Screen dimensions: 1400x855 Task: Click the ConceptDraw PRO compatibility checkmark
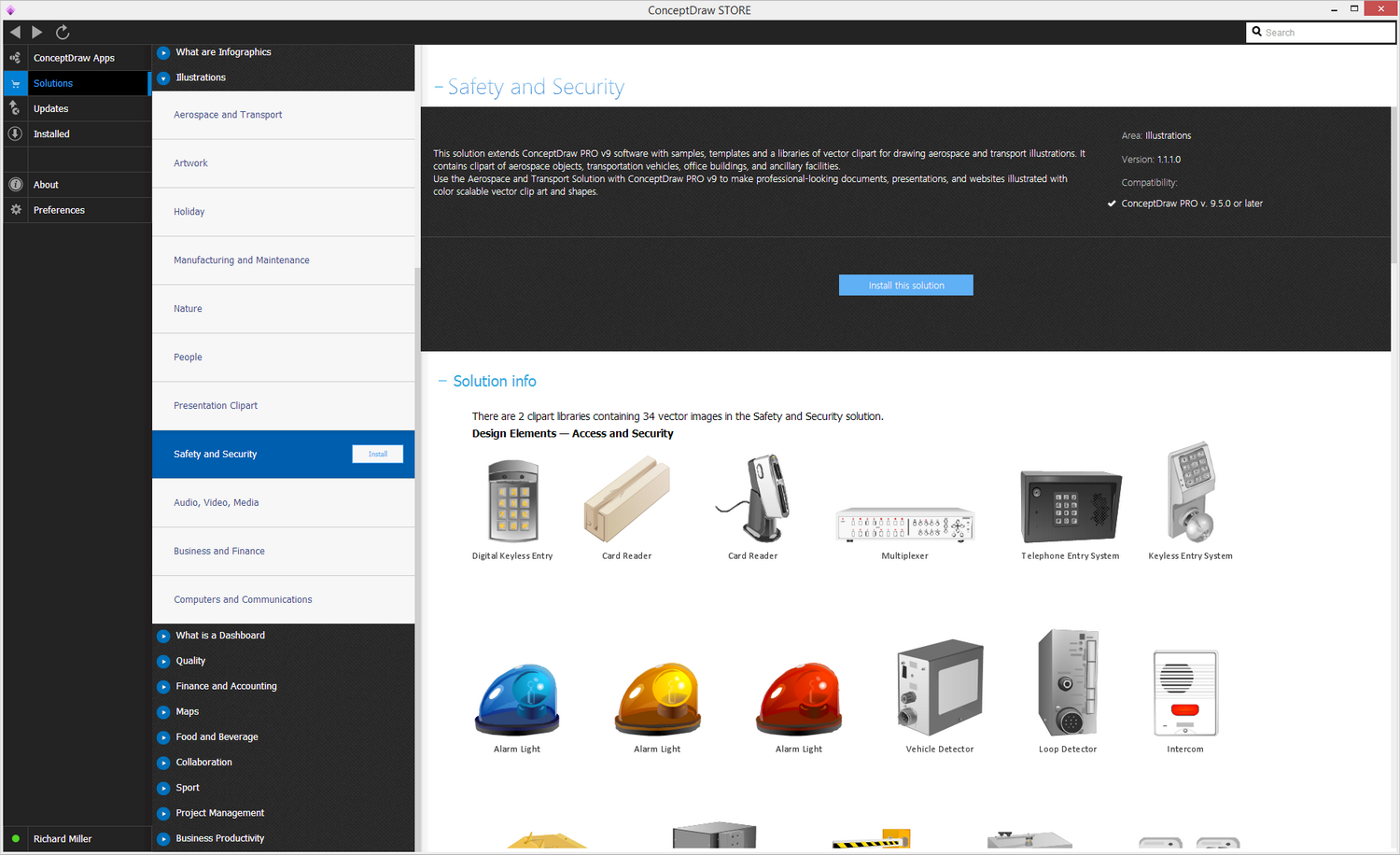click(1112, 203)
